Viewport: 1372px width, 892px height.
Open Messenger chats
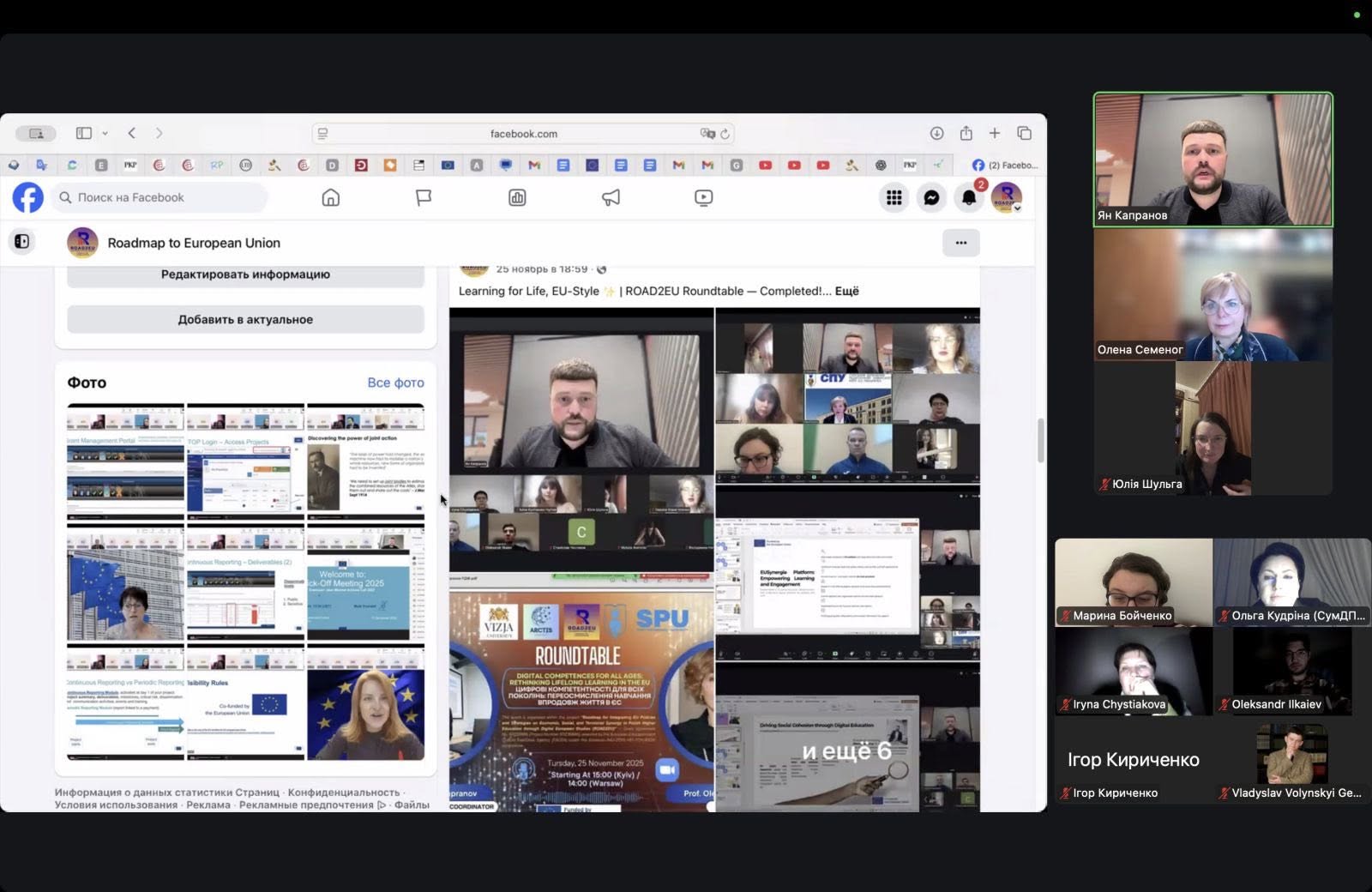pos(931,198)
